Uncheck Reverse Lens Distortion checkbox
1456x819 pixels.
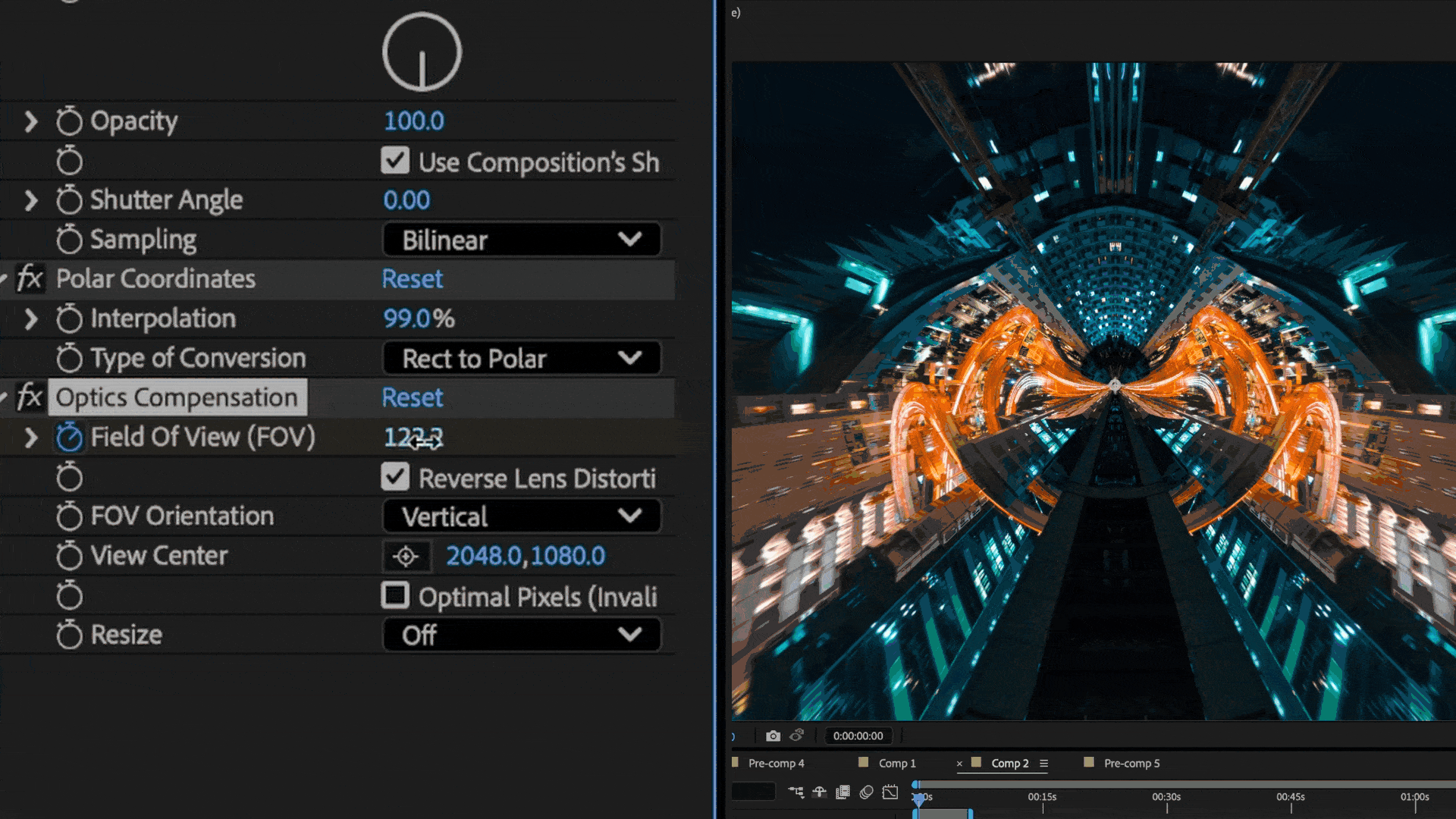click(395, 477)
